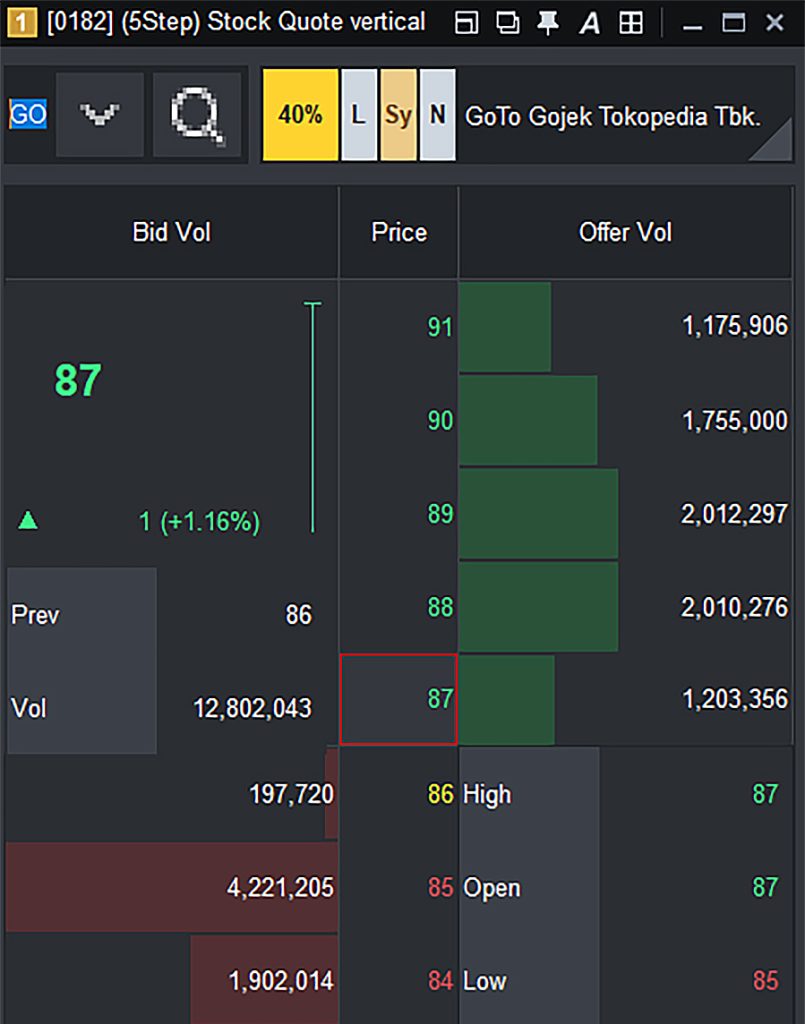Select the Bid Vol column header
This screenshot has width=805, height=1024.
[172, 232]
